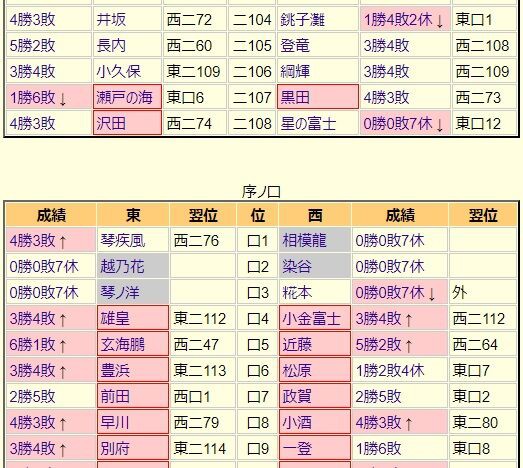523x468 pixels.
Task: Open the 瀬戸の海 wrestler link
Action: click(x=124, y=97)
